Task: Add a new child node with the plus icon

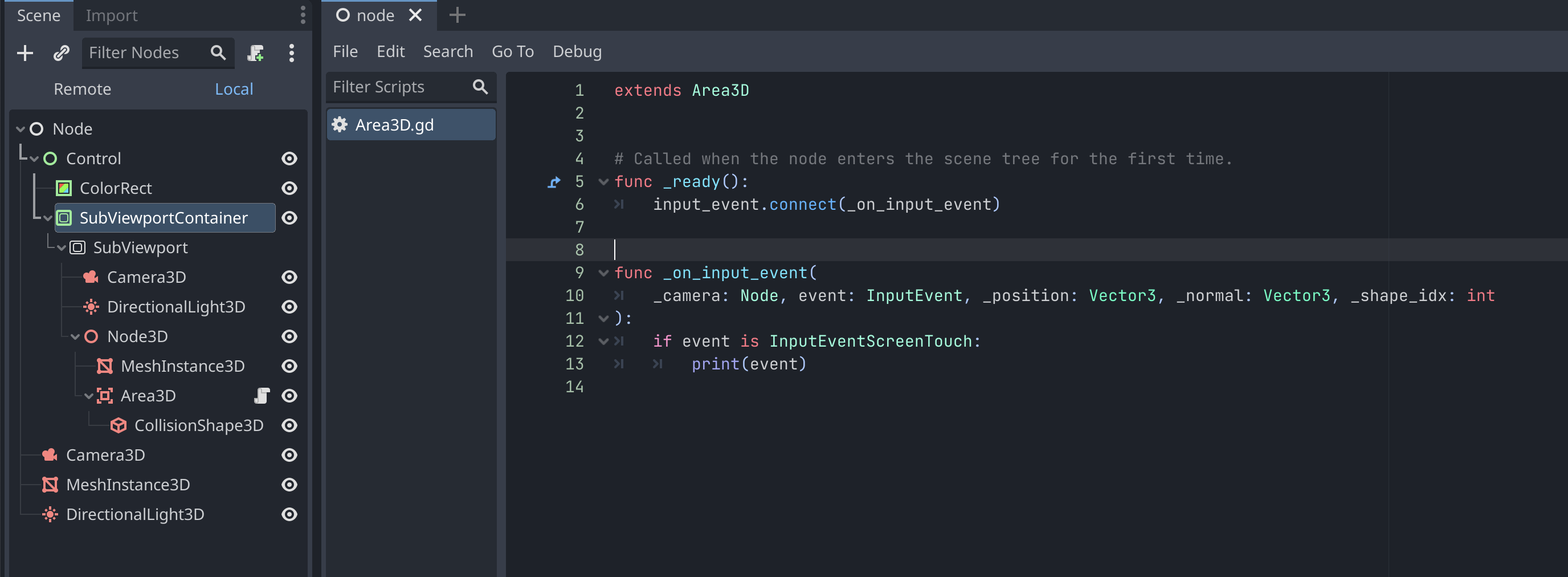Action: 25,53
